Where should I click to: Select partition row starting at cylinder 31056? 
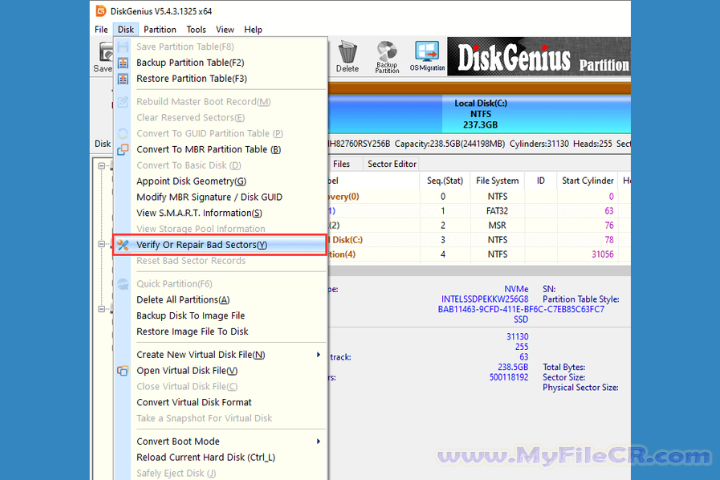[478, 254]
